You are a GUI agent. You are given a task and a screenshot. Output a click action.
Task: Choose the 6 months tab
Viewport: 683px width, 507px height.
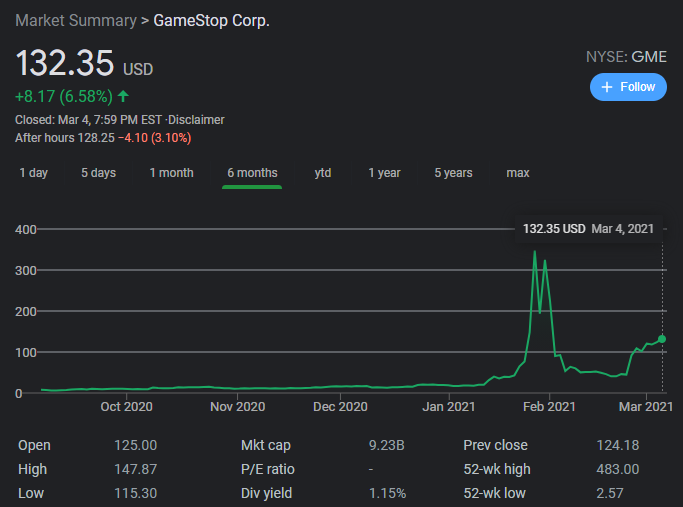(252, 173)
